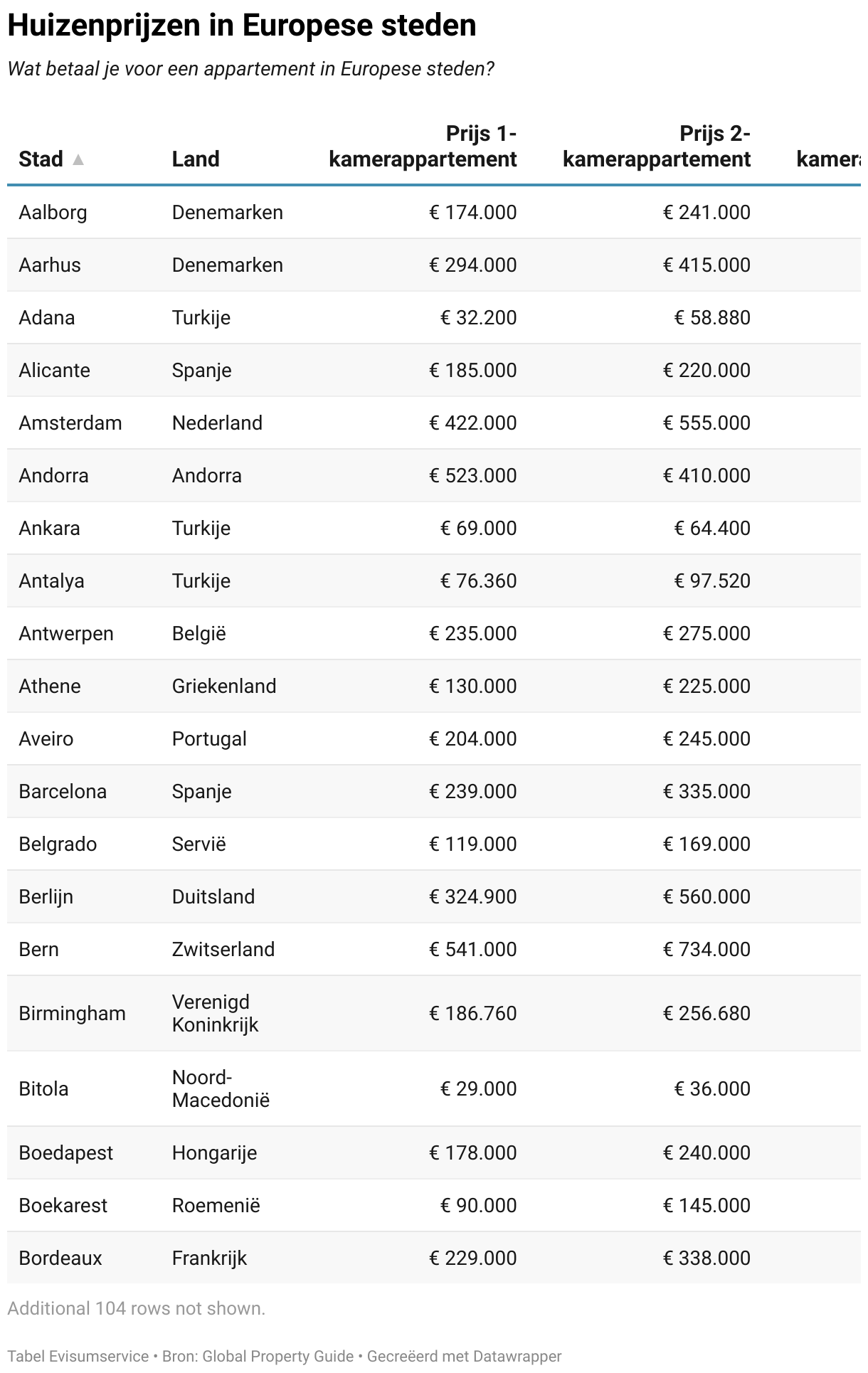868x1373 pixels.
Task: Click Adana's price € 32.200
Action: [479, 317]
